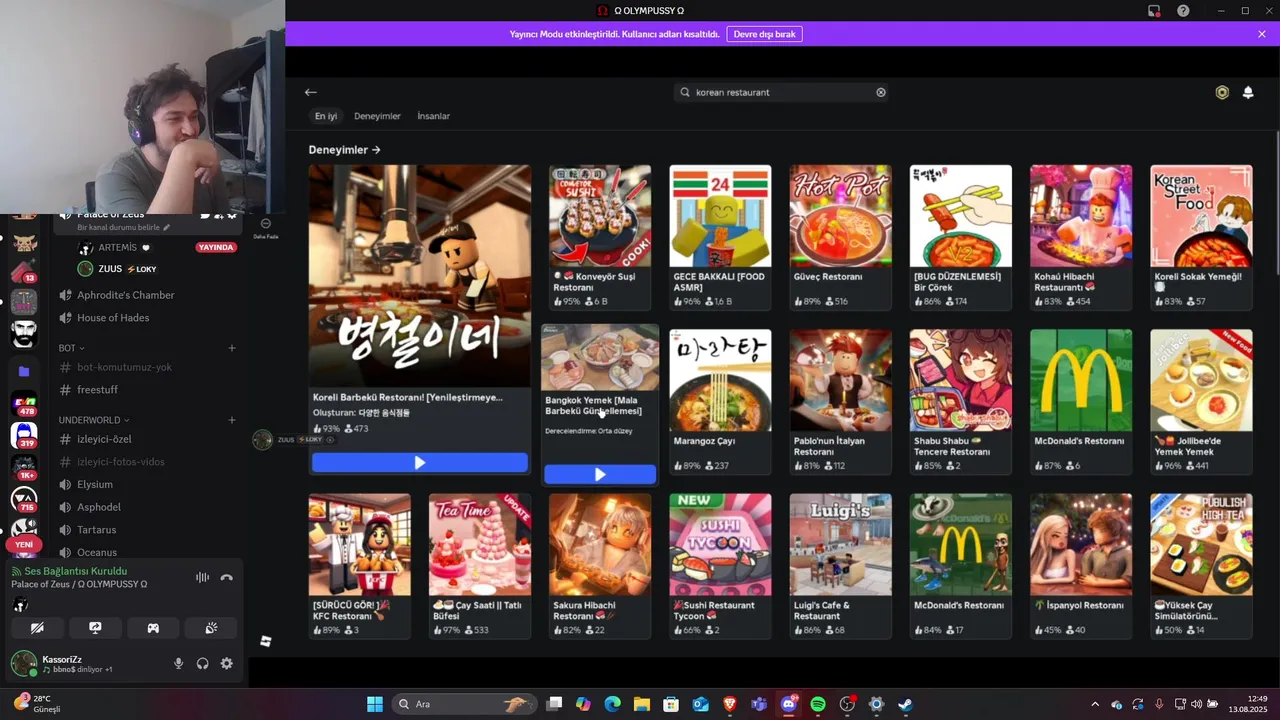This screenshot has height=720, width=1280.
Task: Switch to the Deneyimler tab
Action: [377, 116]
